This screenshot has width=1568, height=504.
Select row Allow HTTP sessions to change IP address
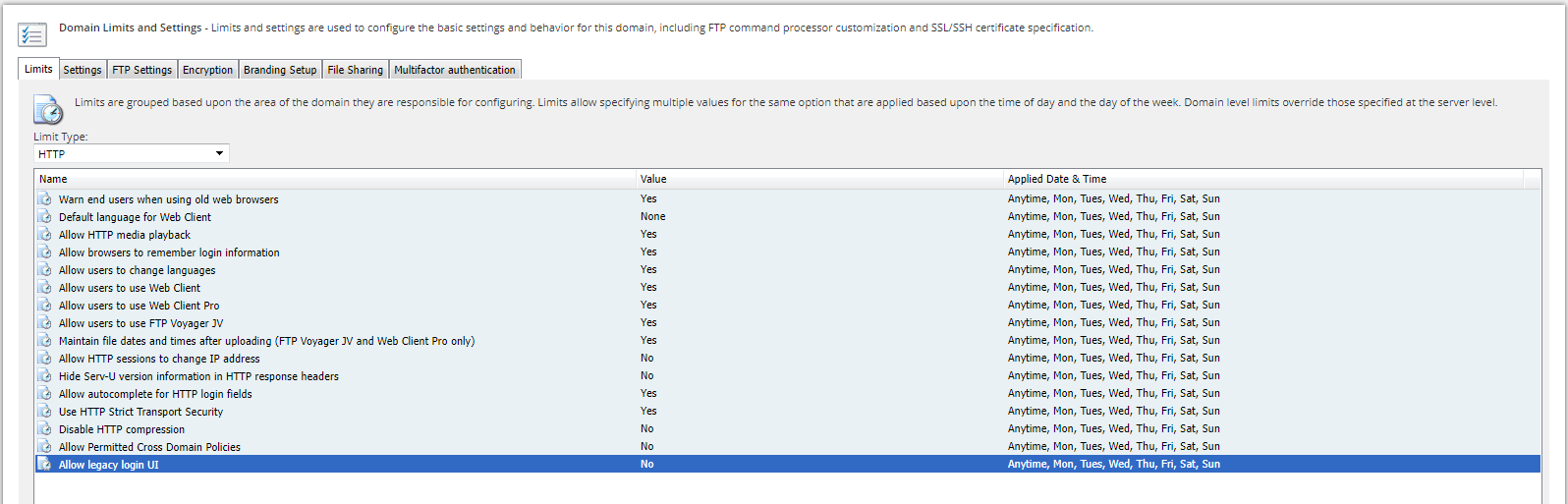coord(788,359)
